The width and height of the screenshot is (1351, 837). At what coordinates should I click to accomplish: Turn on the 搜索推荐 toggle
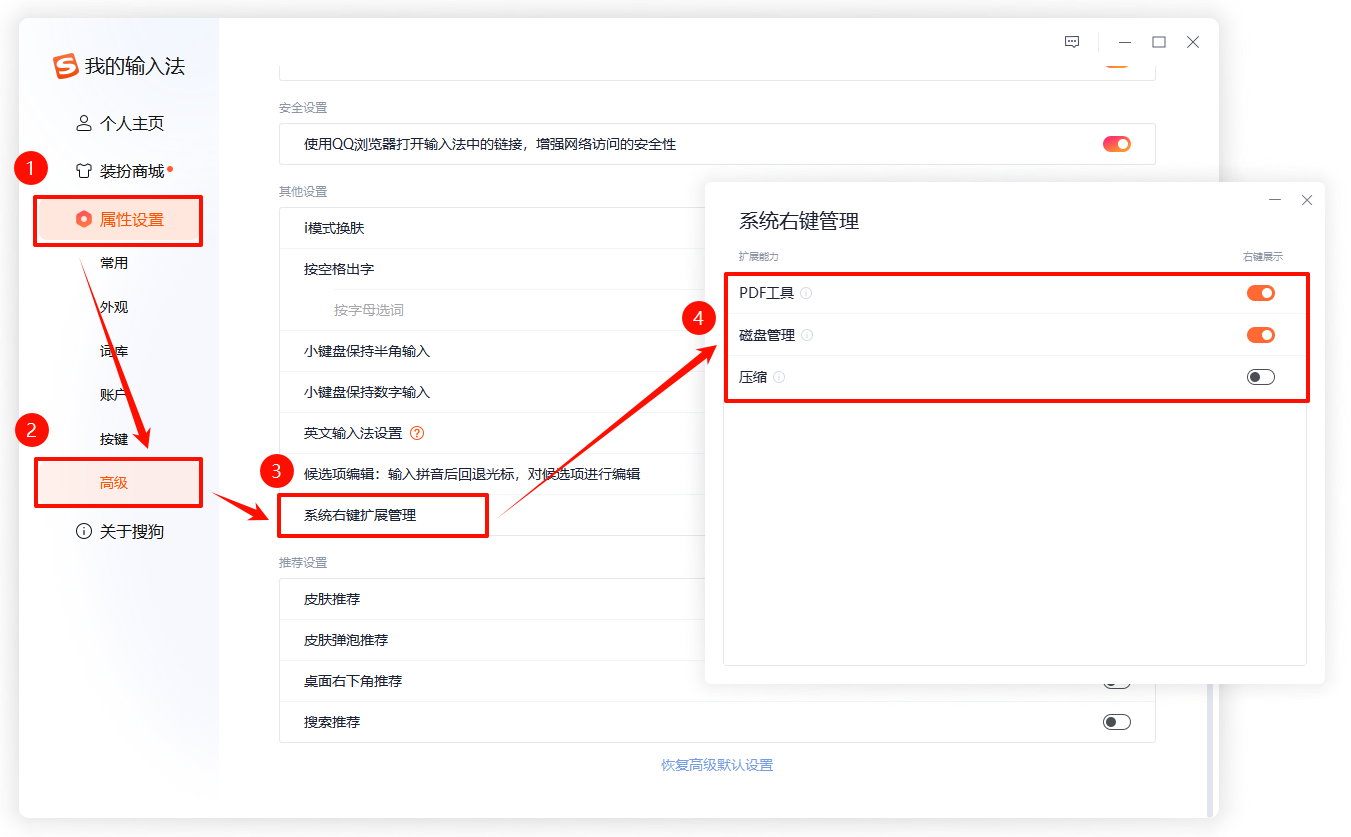pyautogui.click(x=1116, y=721)
